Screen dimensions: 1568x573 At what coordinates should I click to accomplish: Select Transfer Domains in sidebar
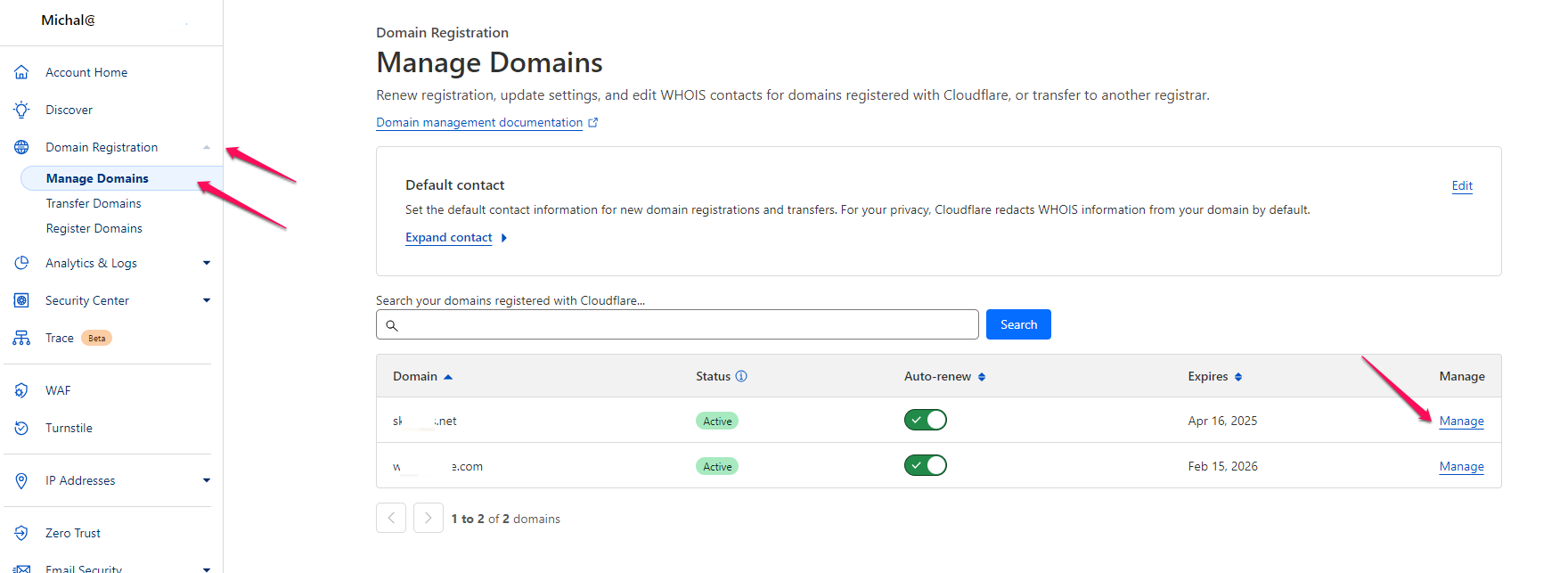click(94, 203)
